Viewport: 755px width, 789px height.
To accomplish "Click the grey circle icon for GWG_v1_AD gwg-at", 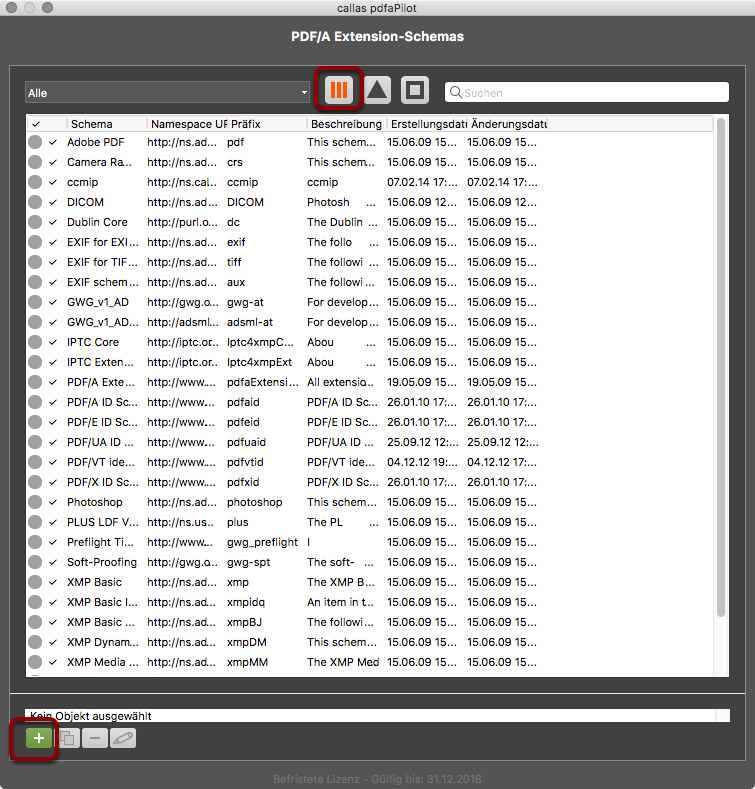I will (35, 302).
